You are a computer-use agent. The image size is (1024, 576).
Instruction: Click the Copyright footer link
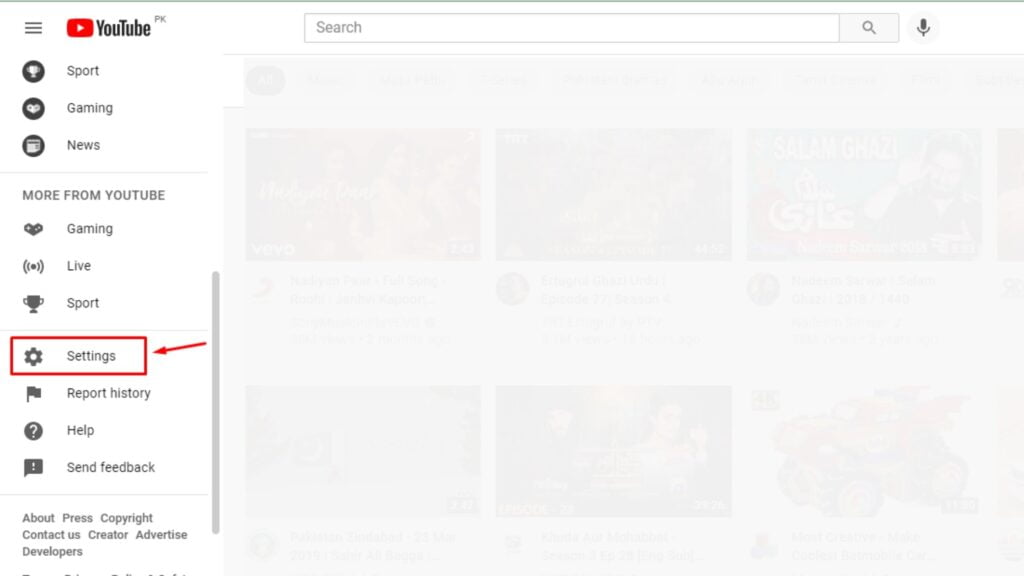point(126,518)
